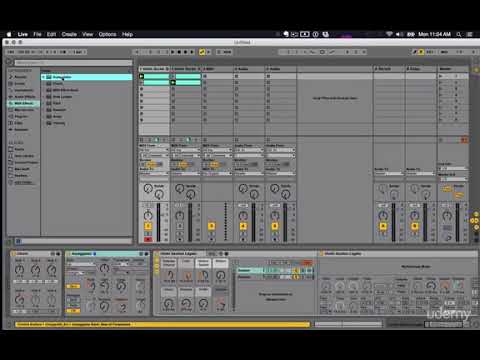Enable MIDI Map mode switch
The image size is (480, 360).
point(445,52)
